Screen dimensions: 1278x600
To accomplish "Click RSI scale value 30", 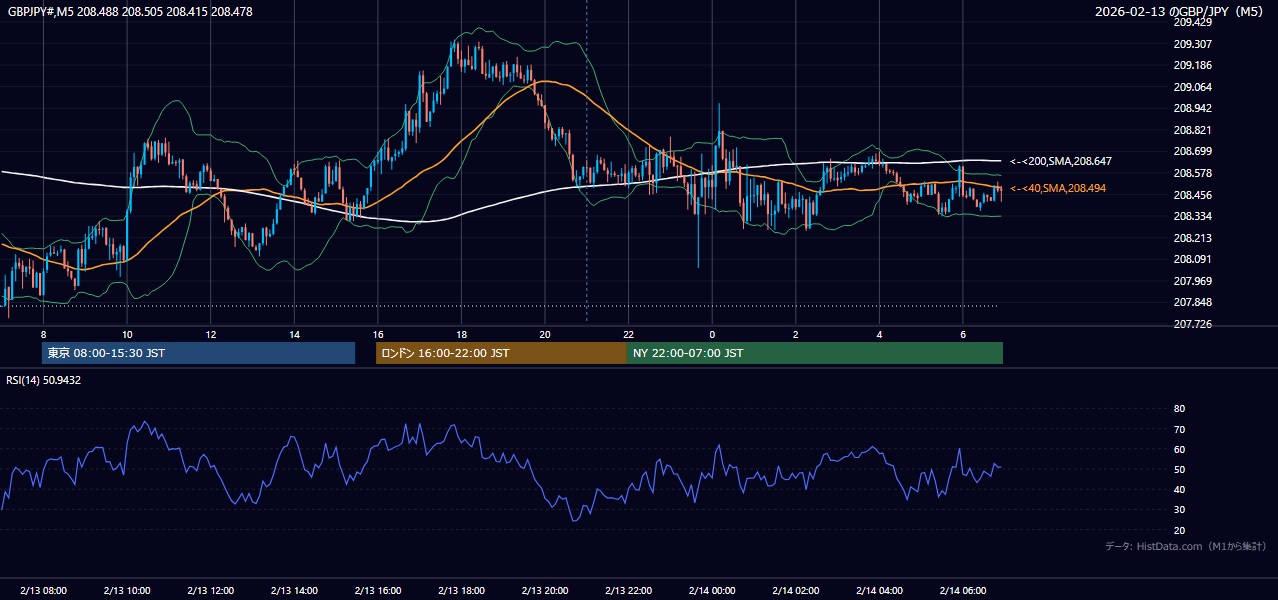I will (1179, 509).
